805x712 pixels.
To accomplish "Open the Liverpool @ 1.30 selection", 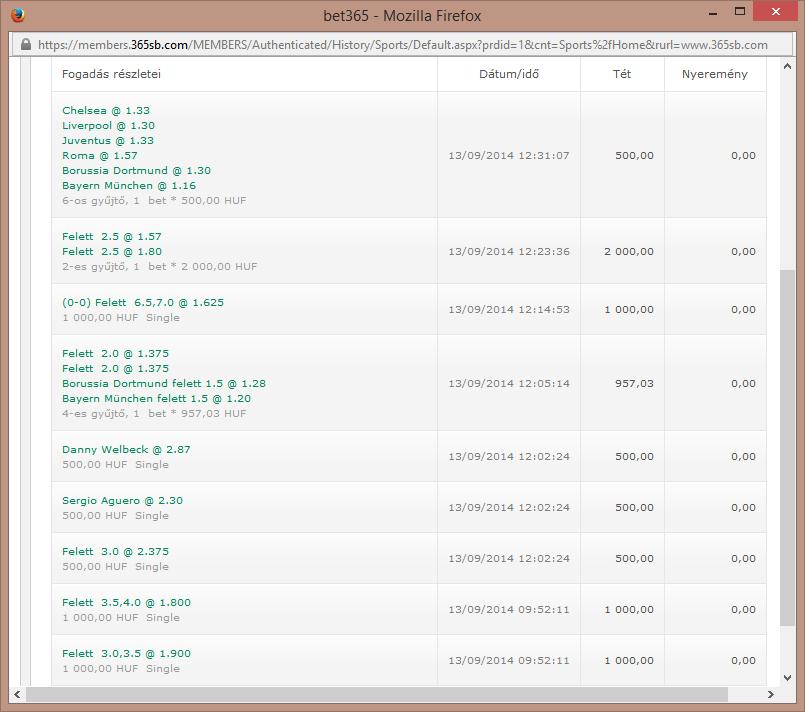I will click(108, 125).
